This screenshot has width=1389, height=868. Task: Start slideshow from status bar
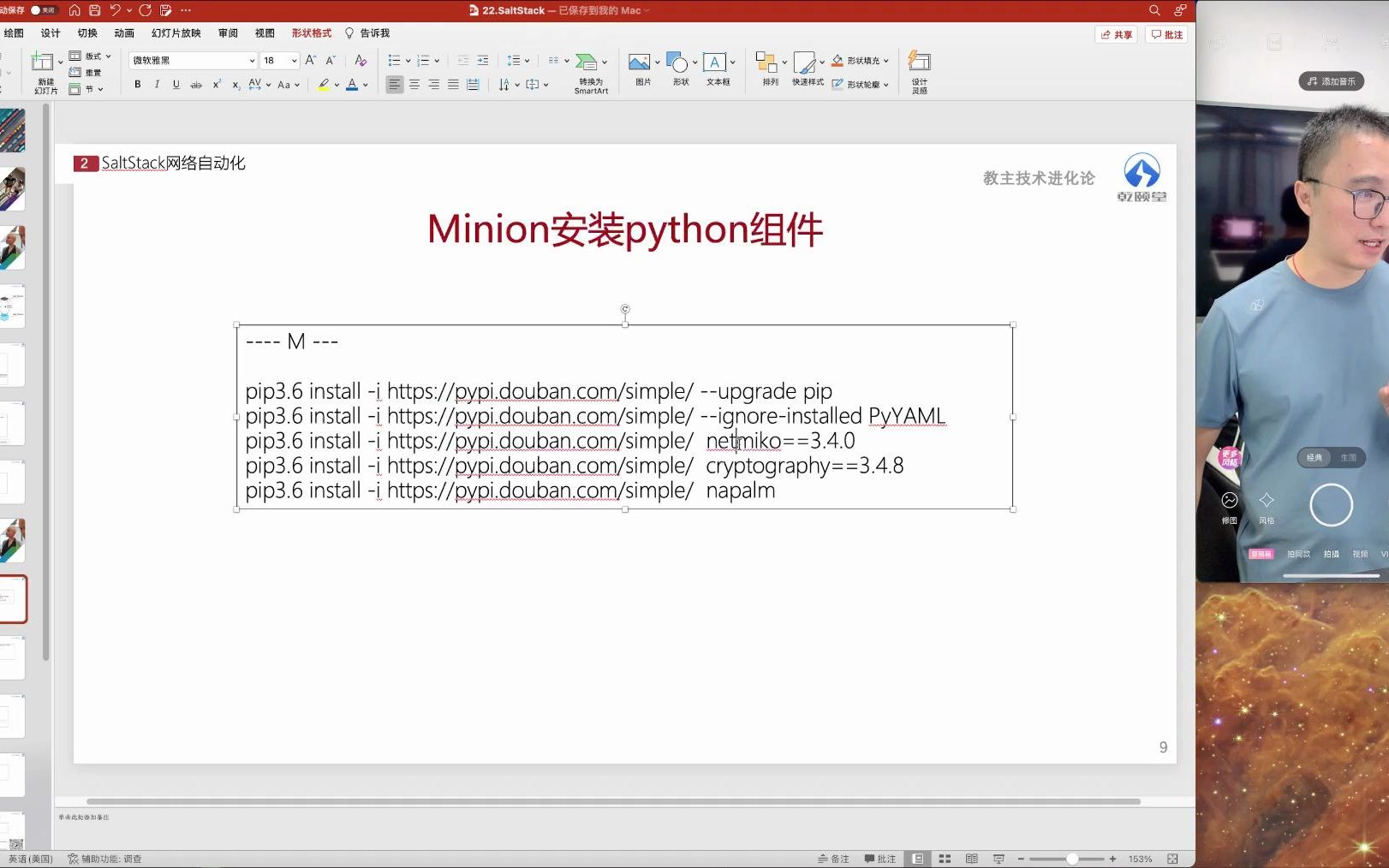pos(999,859)
